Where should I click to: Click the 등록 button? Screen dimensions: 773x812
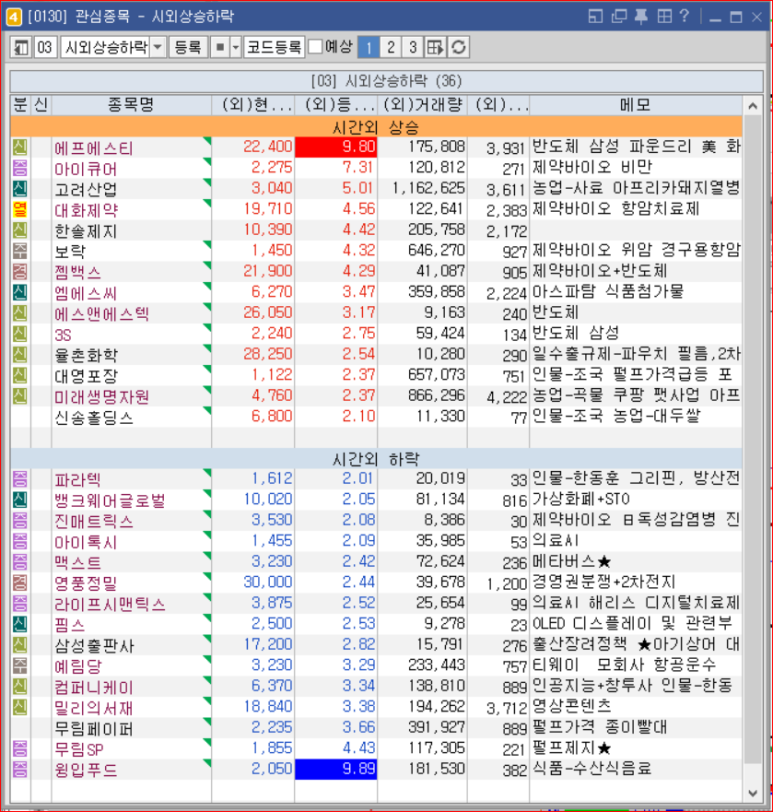point(188,48)
